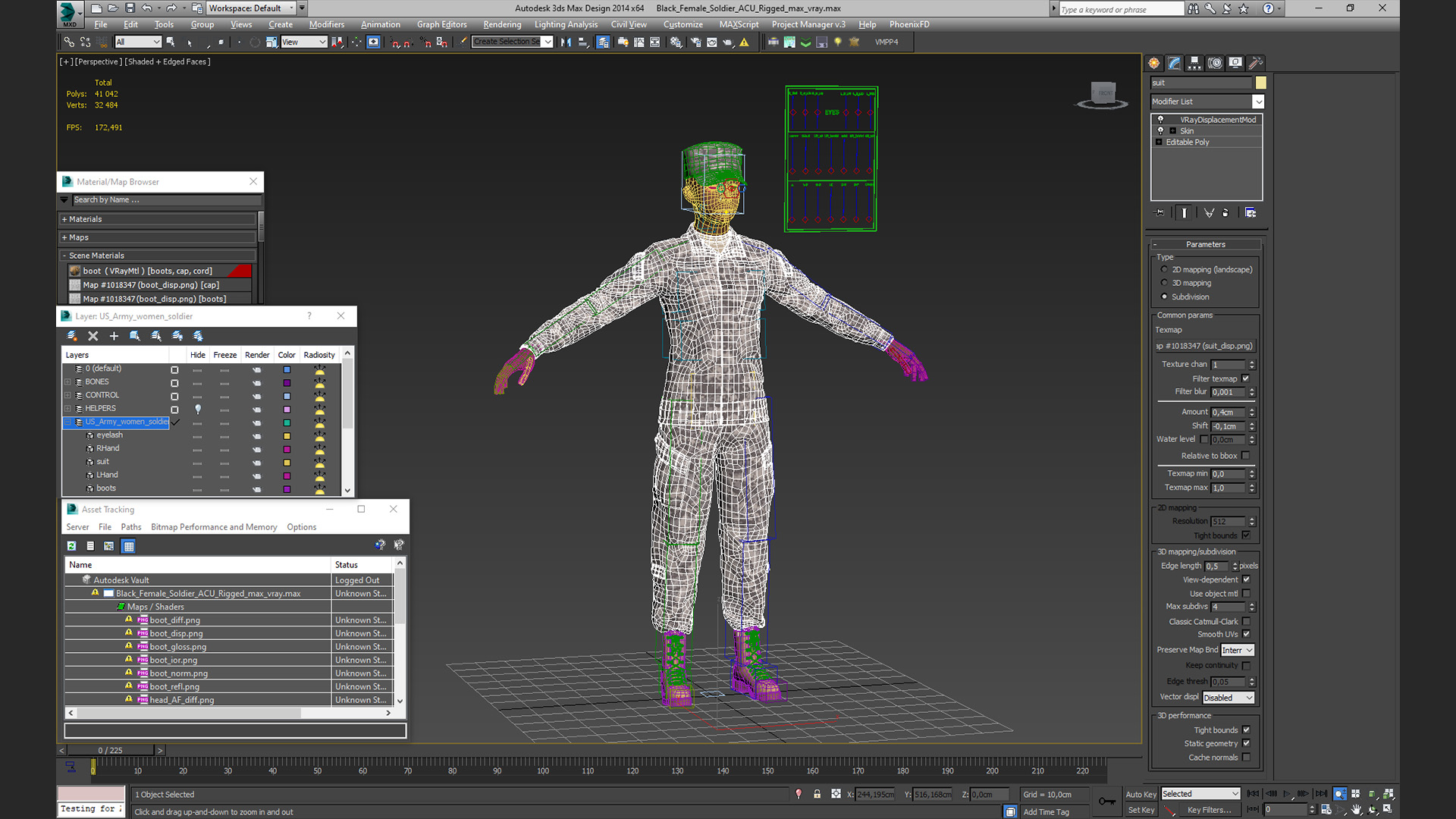Click the Auto Key button
Viewport: 1456px width, 819px height.
[x=1141, y=794]
